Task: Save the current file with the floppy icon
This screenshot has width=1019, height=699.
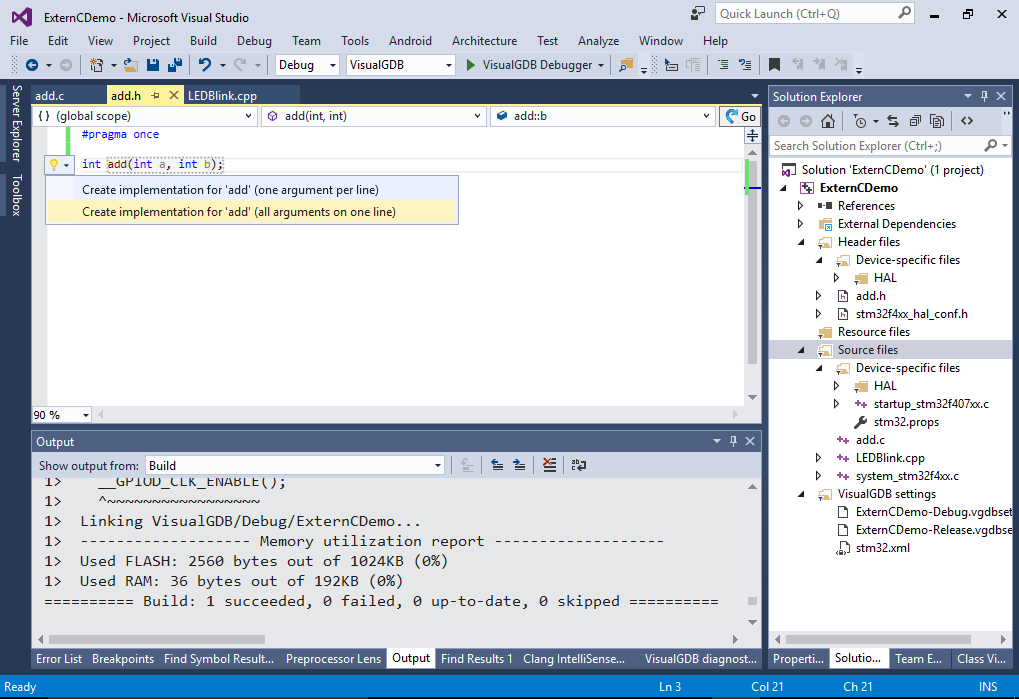Action: 153,65
